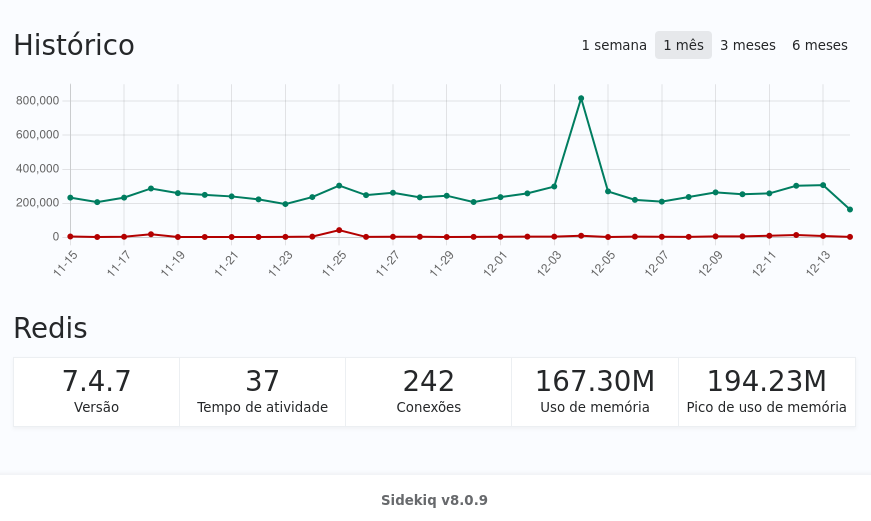The height and width of the screenshot is (521, 871).
Task: Click the last green data point on the chart
Action: (850, 209)
